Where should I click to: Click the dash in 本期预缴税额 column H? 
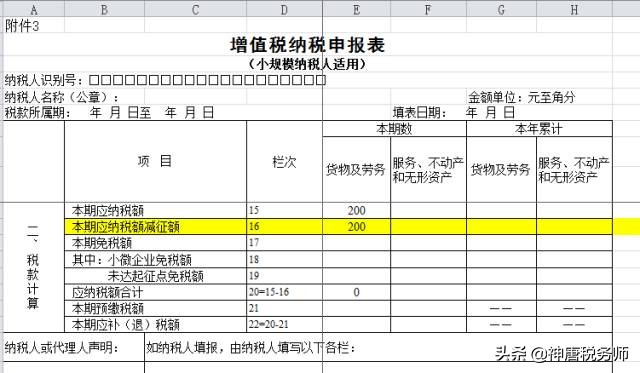tap(574, 309)
